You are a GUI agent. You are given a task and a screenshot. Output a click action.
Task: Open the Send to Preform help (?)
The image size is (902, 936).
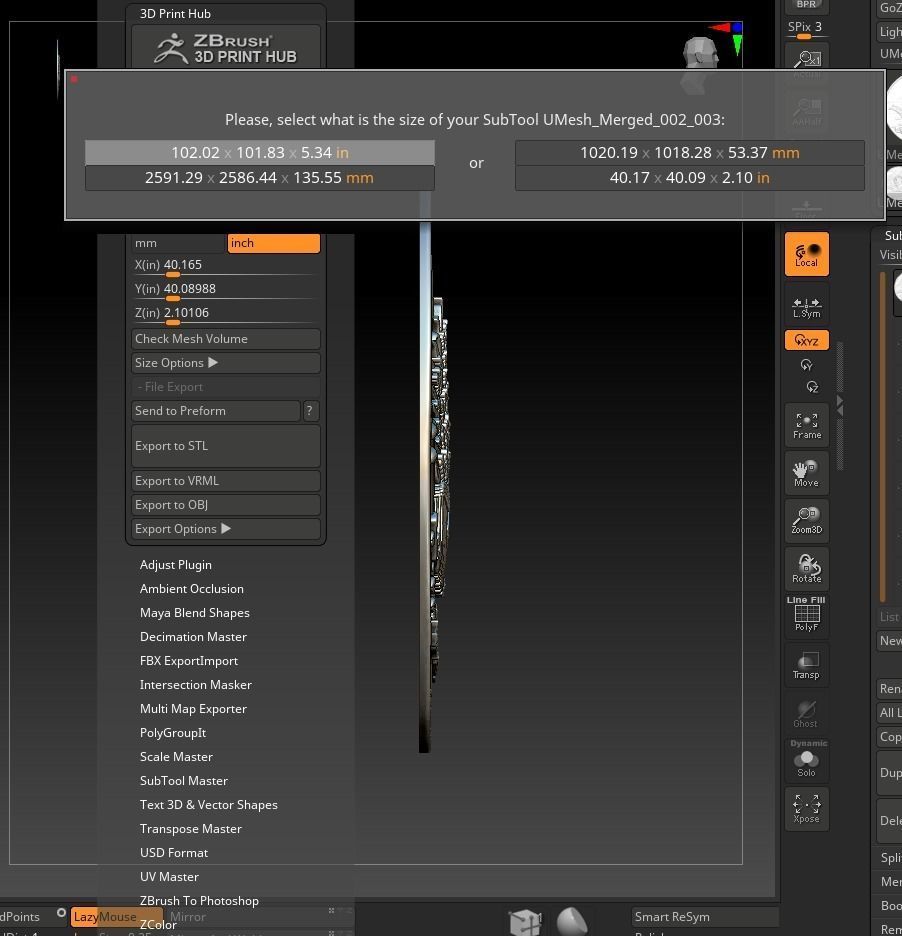tap(310, 411)
